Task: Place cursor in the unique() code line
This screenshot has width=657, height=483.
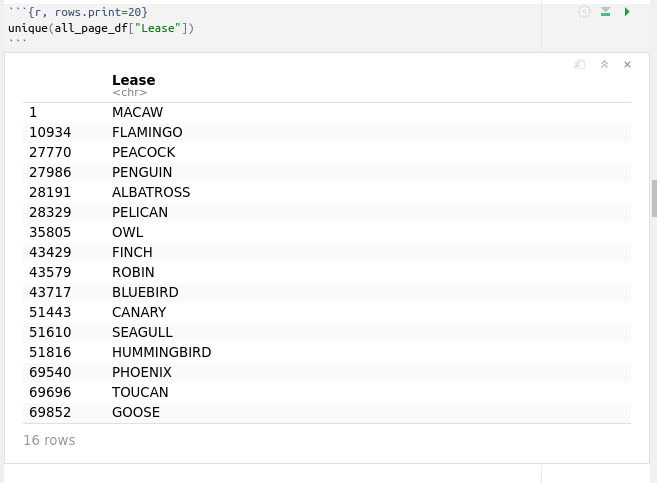Action: pyautogui.click(x=100, y=28)
